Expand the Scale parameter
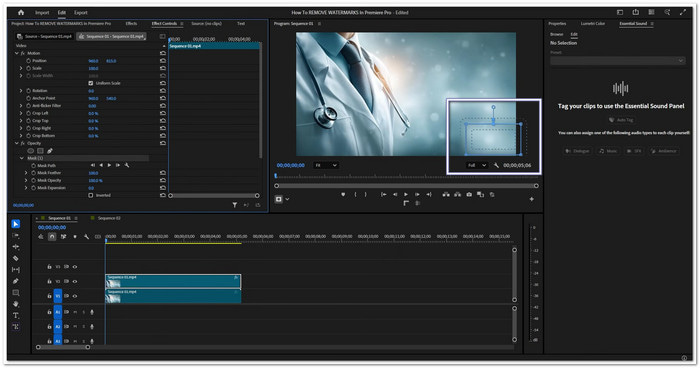Viewport: 700px width, 368px height. click(21, 68)
